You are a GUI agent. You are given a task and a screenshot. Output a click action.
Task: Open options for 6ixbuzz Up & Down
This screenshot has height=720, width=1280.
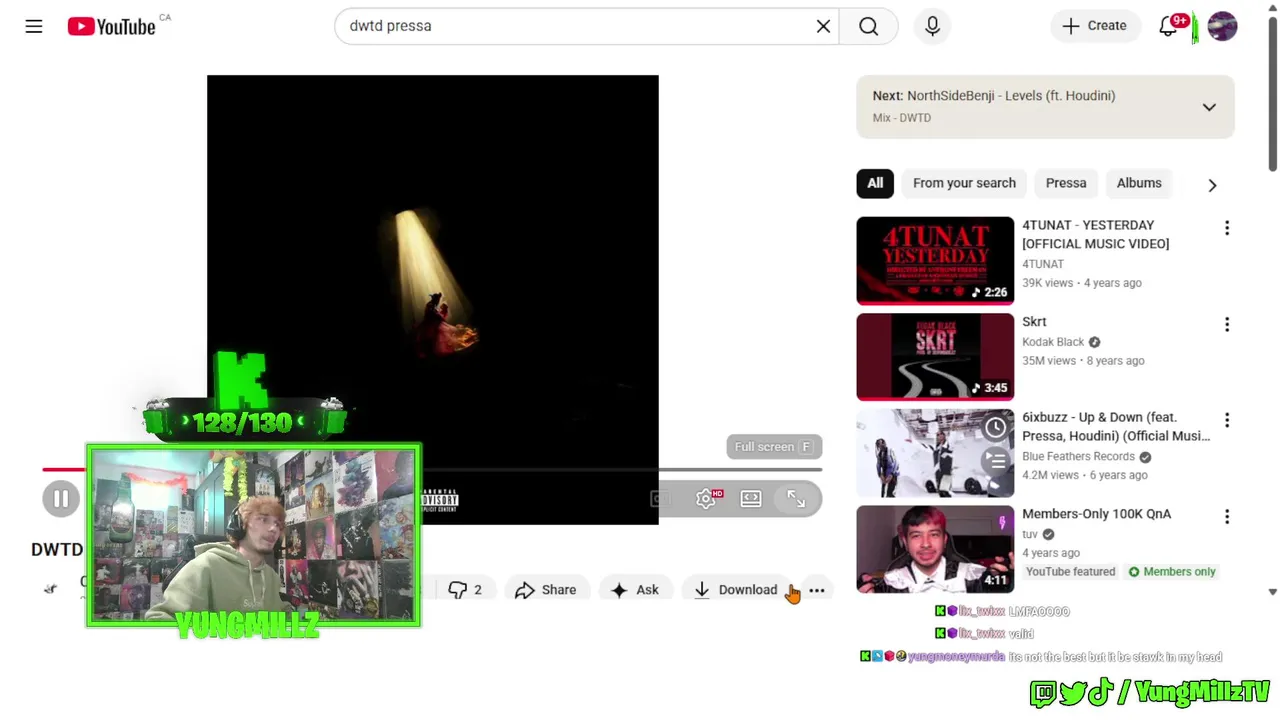[x=1227, y=420]
